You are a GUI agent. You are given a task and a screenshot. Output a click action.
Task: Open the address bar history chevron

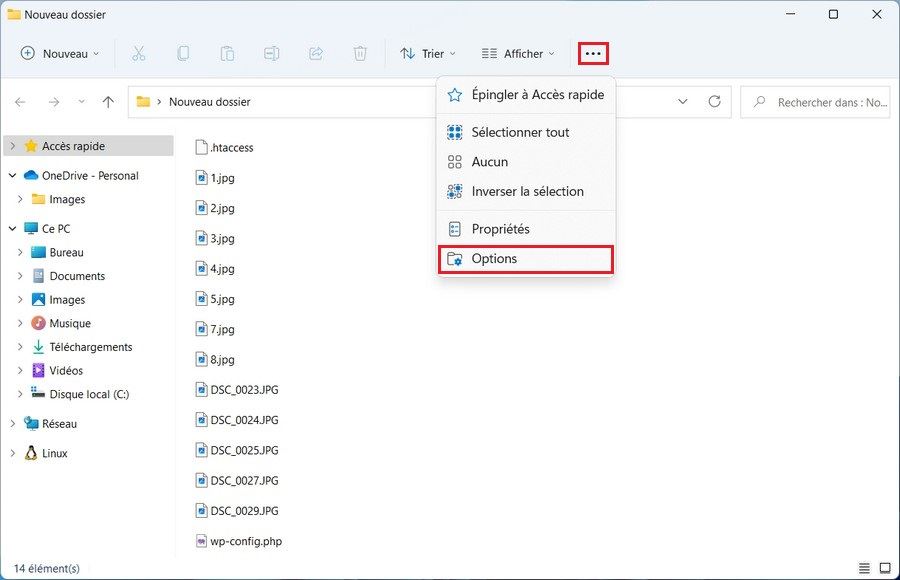coord(683,101)
